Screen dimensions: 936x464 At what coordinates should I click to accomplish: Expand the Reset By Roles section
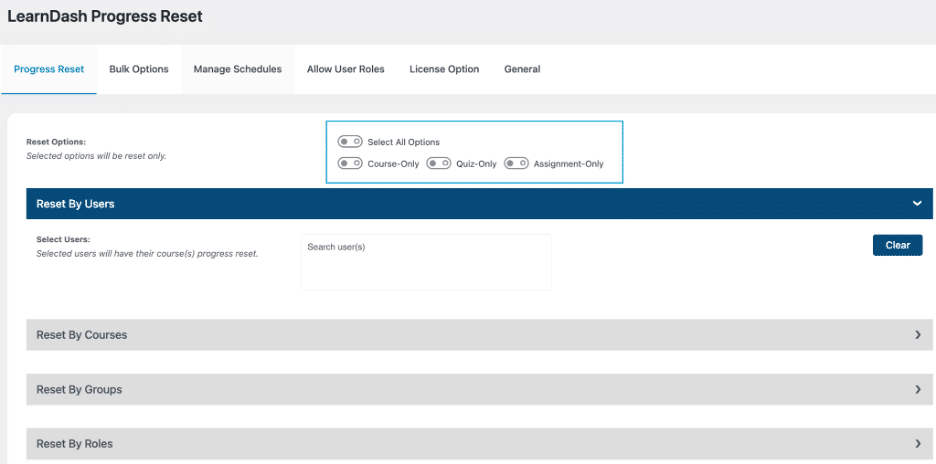click(x=479, y=444)
